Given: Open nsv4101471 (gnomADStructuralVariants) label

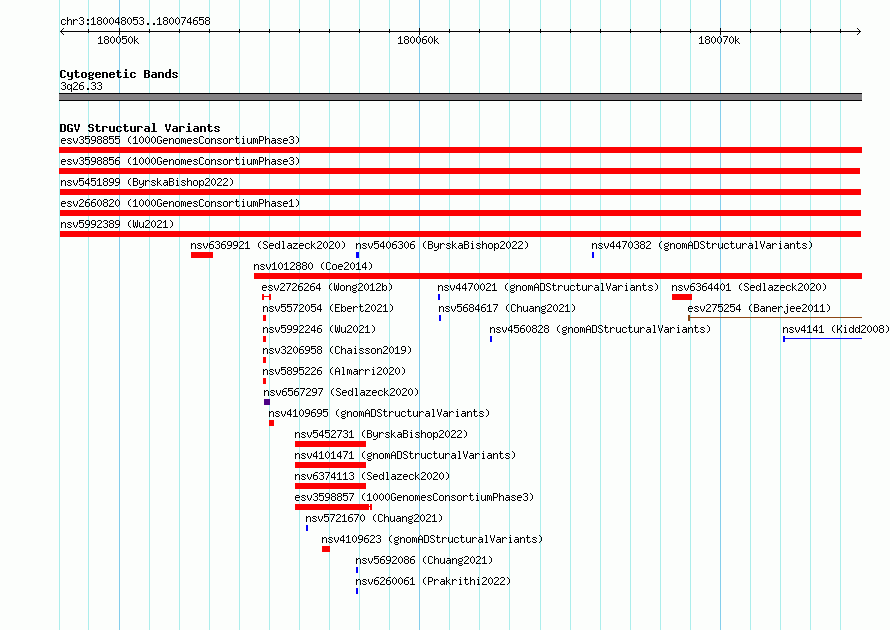Looking at the screenshot, I should coord(405,455).
